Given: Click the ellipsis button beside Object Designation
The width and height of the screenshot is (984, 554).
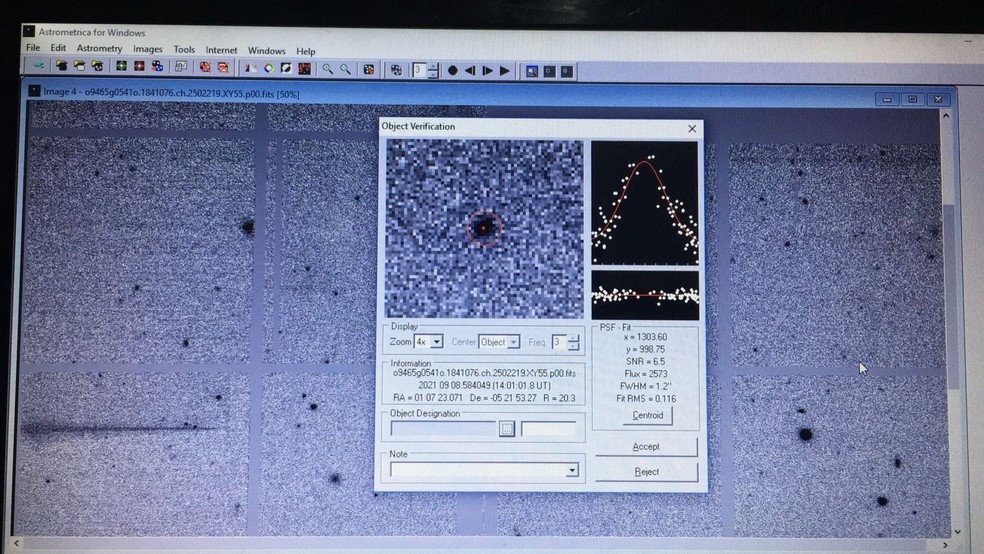Looking at the screenshot, I should click(x=507, y=428).
